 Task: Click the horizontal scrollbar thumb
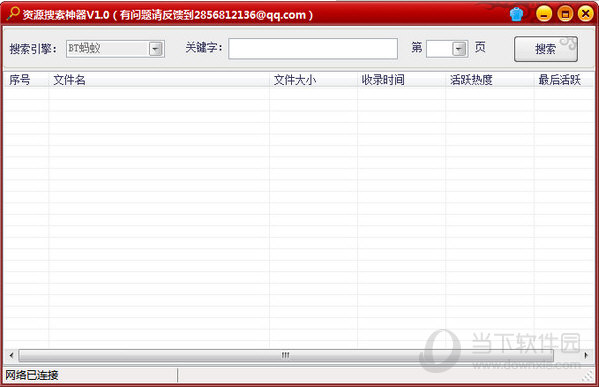coord(286,355)
